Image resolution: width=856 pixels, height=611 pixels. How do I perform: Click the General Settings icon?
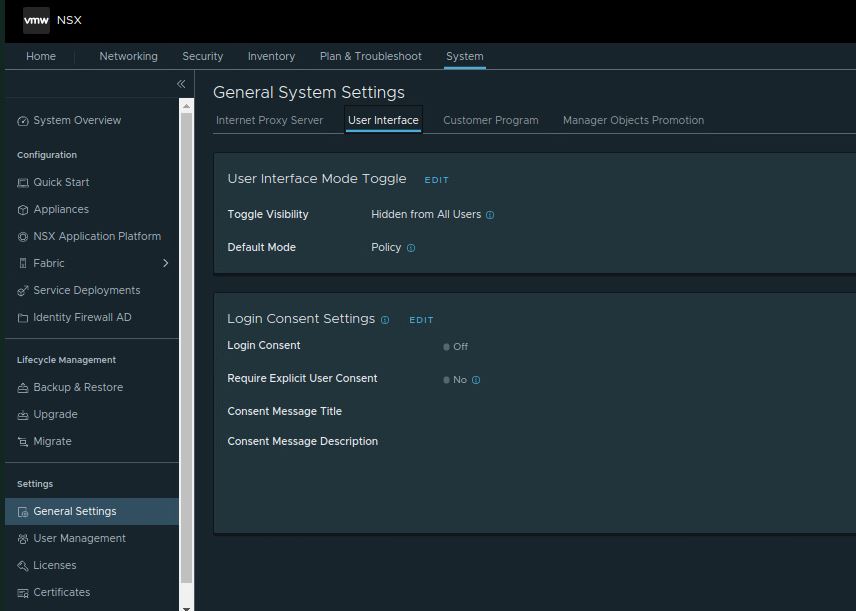tap(22, 512)
